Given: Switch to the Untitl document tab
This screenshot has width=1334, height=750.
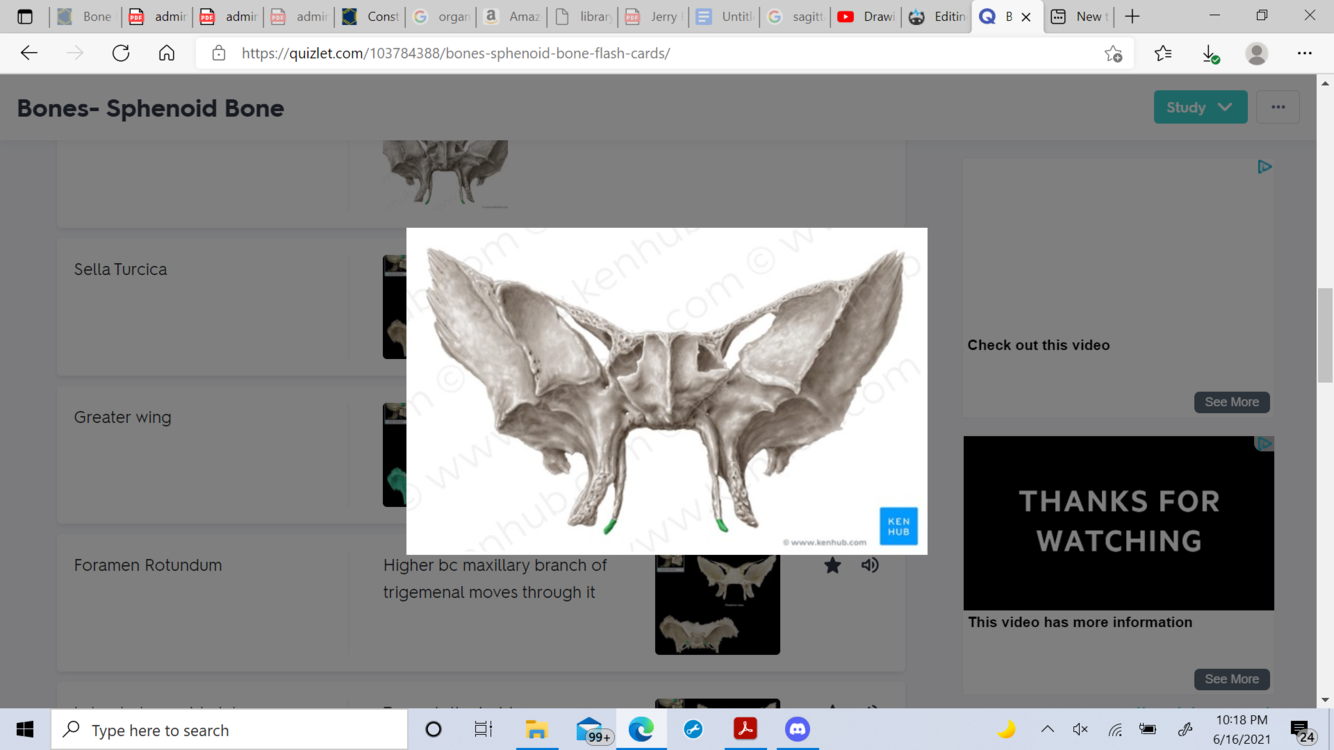Looking at the screenshot, I should (724, 17).
